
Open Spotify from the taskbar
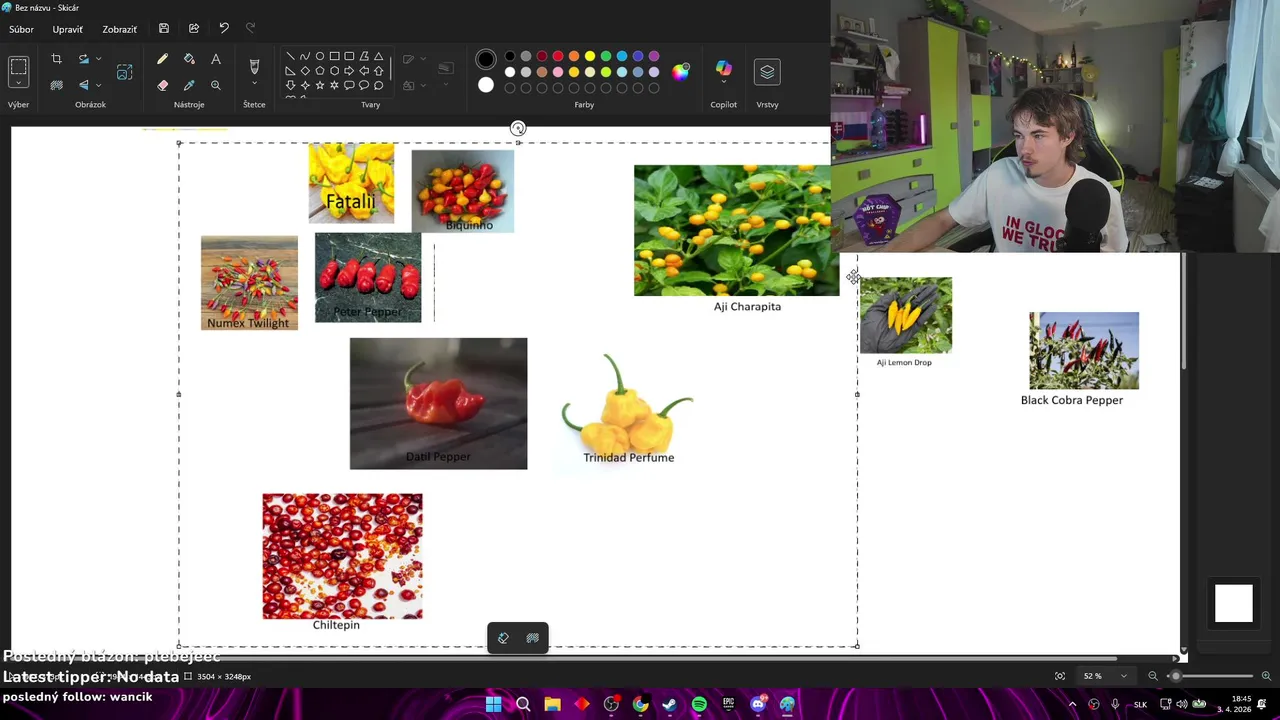click(699, 705)
